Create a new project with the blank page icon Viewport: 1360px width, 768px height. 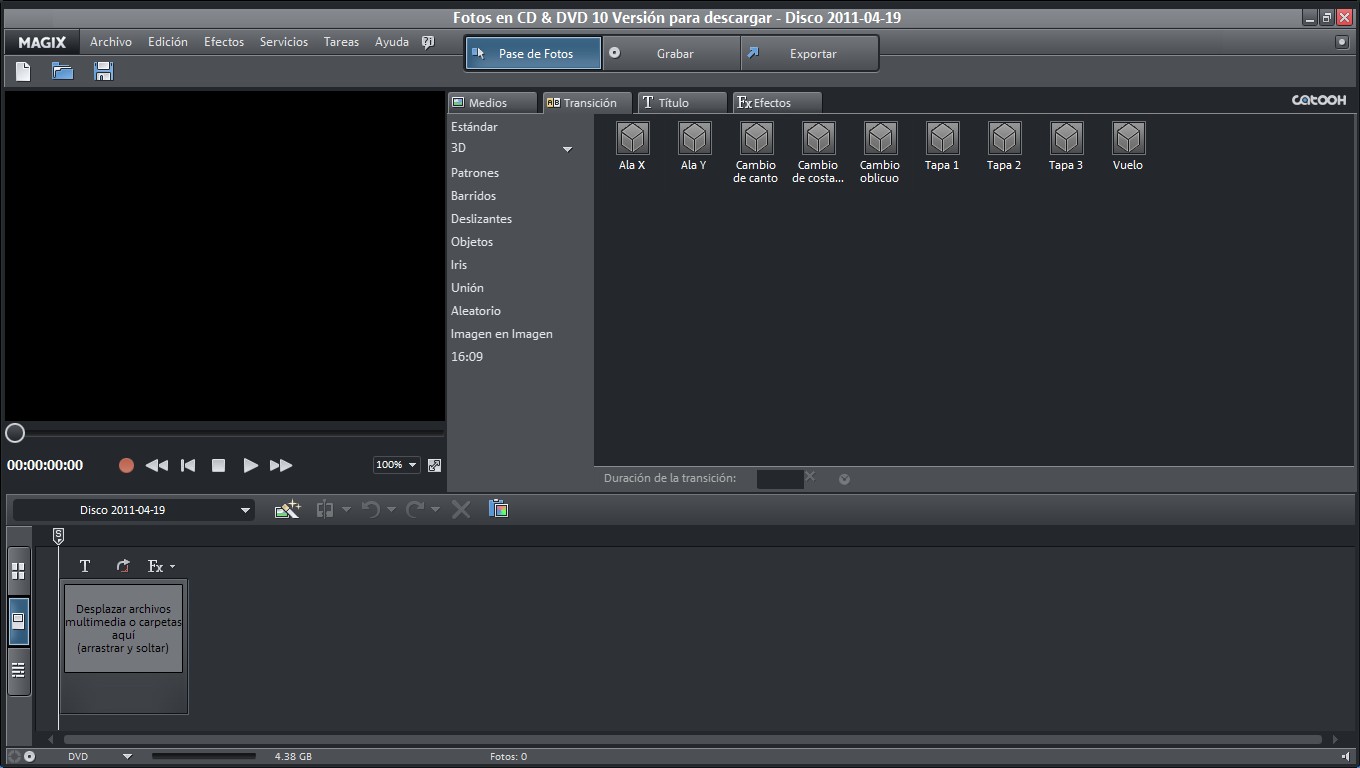pyautogui.click(x=23, y=71)
